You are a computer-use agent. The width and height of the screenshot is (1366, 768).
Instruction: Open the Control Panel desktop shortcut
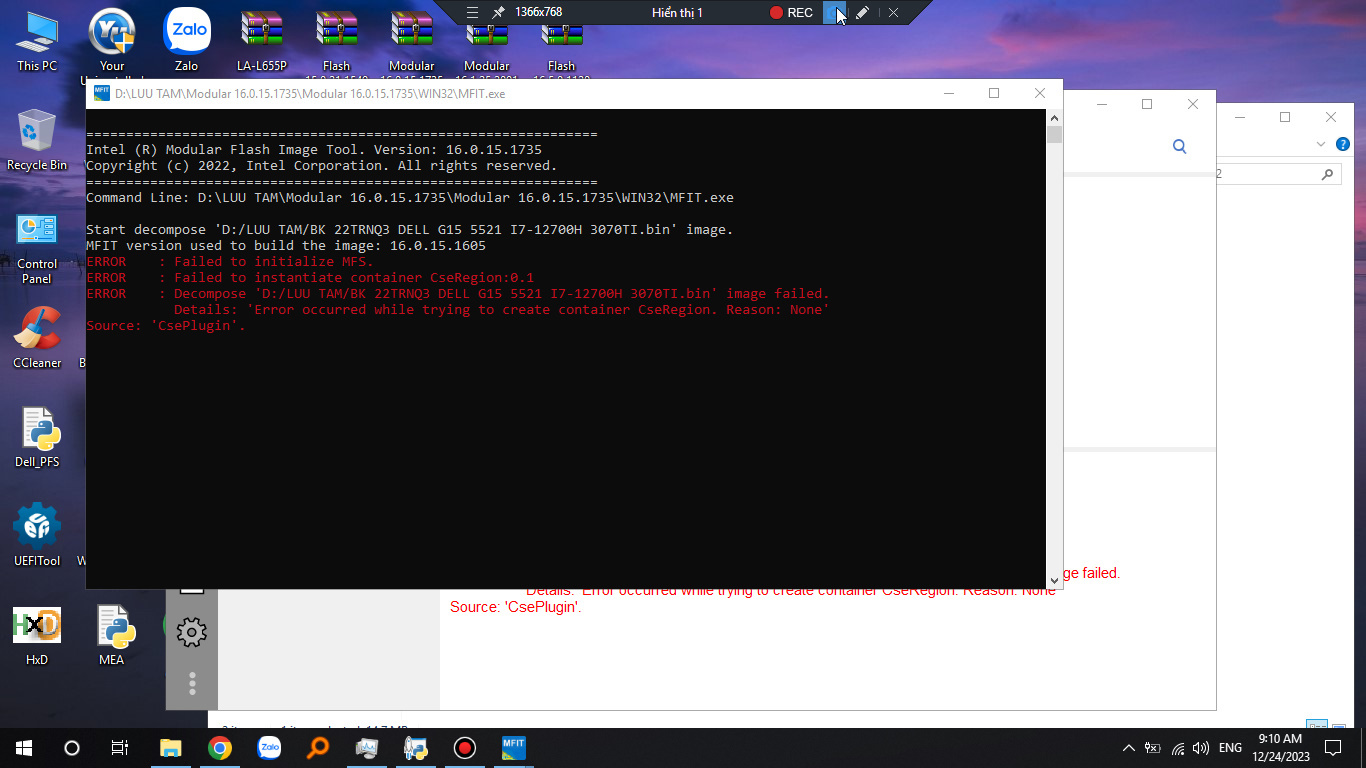(37, 247)
